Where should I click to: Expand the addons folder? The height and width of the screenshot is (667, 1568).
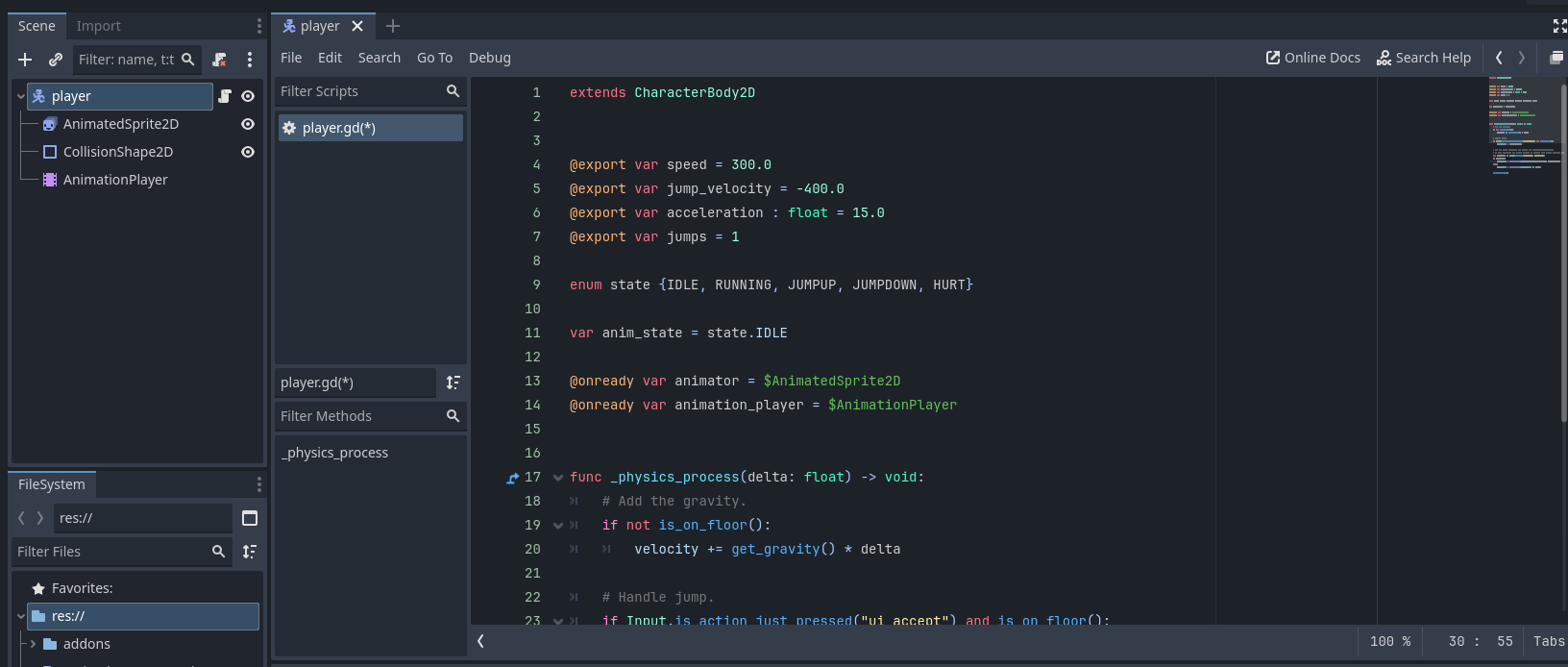(x=33, y=644)
